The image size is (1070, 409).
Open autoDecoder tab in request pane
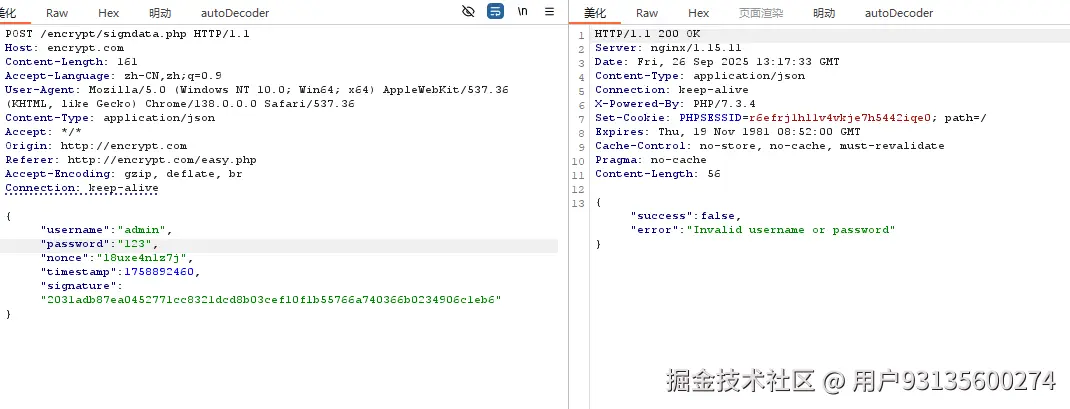[235, 13]
